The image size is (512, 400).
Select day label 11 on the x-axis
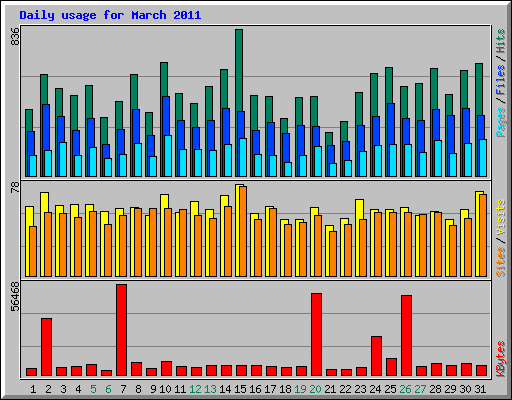(180, 389)
